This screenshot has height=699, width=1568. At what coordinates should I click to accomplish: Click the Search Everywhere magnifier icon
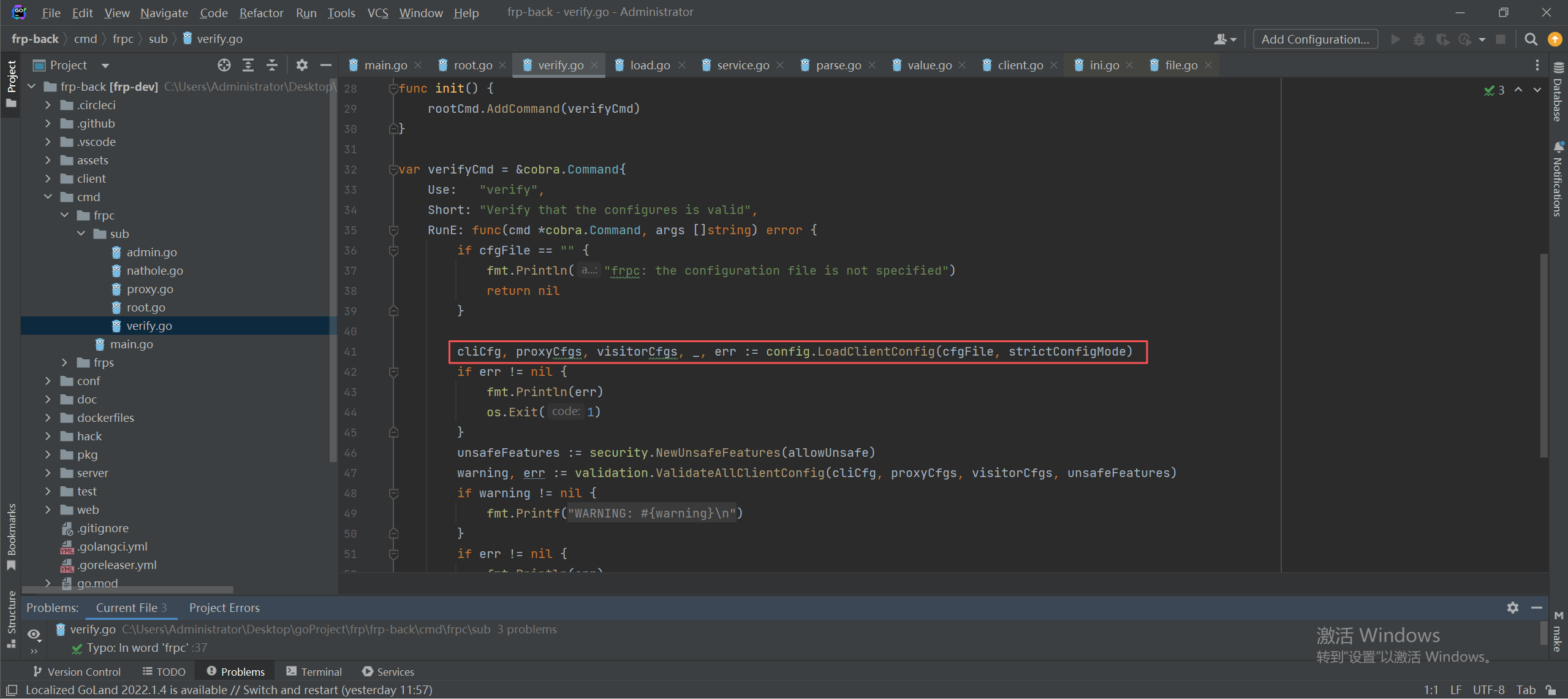click(x=1531, y=39)
